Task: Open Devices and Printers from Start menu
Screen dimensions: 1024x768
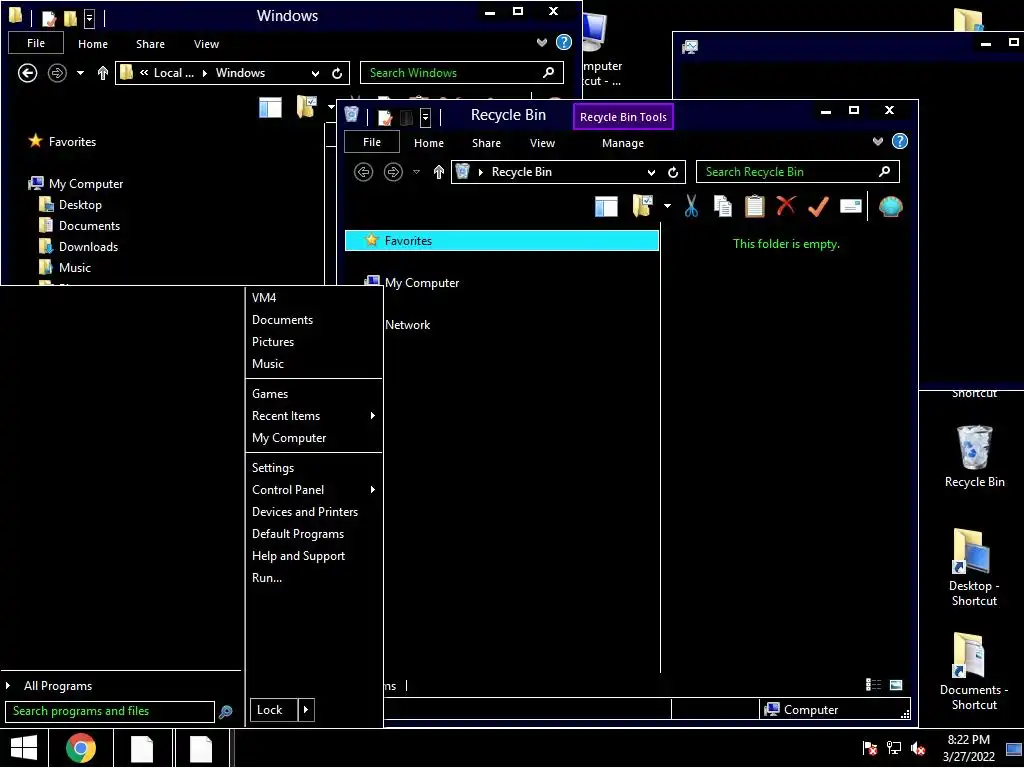Action: point(305,512)
